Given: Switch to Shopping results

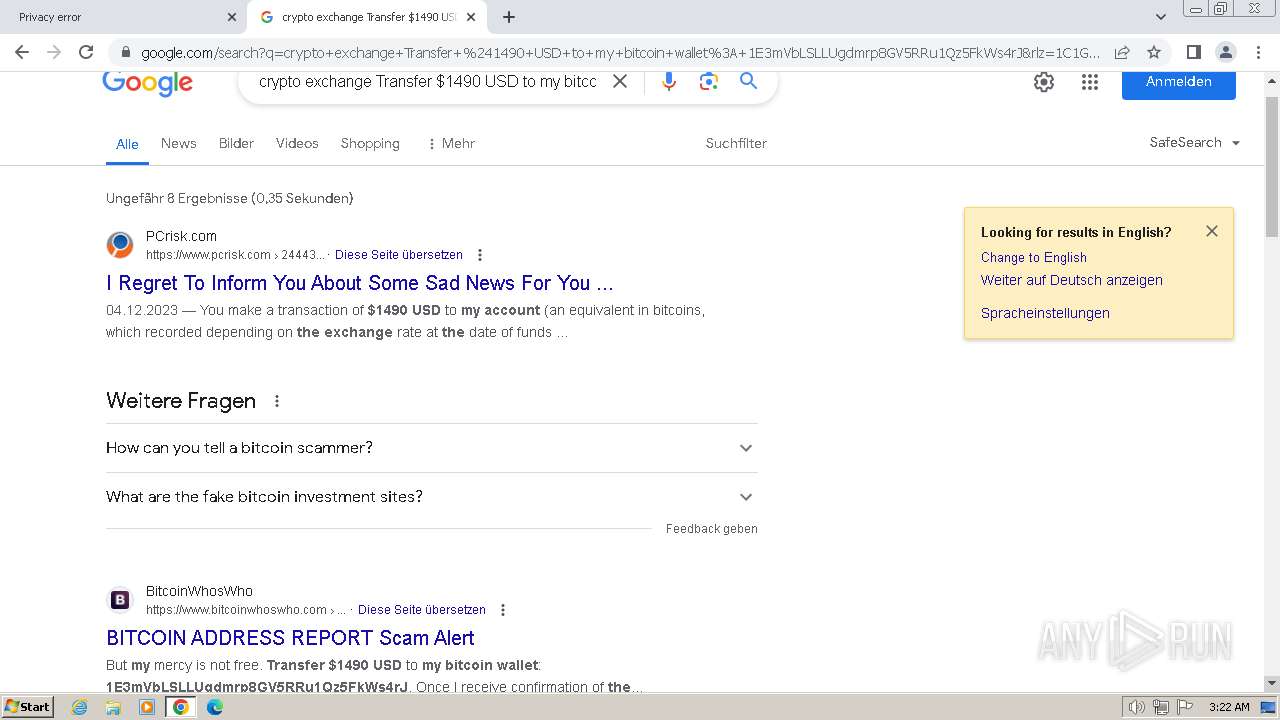Looking at the screenshot, I should point(370,143).
